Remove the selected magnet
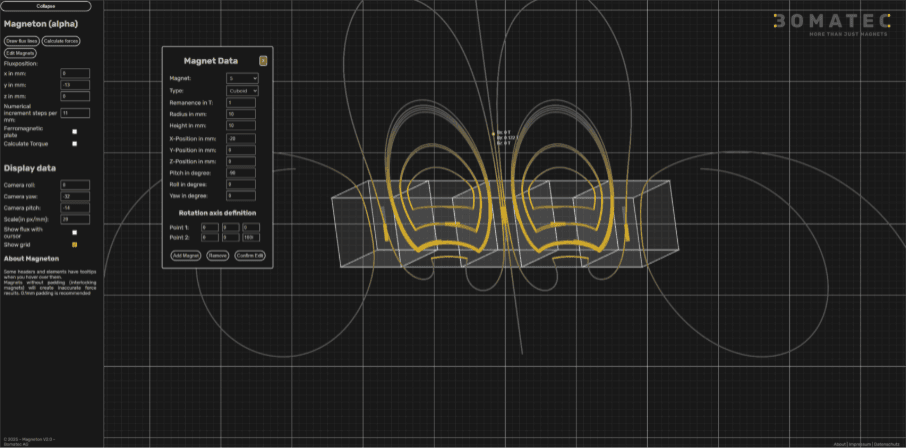The image size is (906, 448). pos(217,256)
